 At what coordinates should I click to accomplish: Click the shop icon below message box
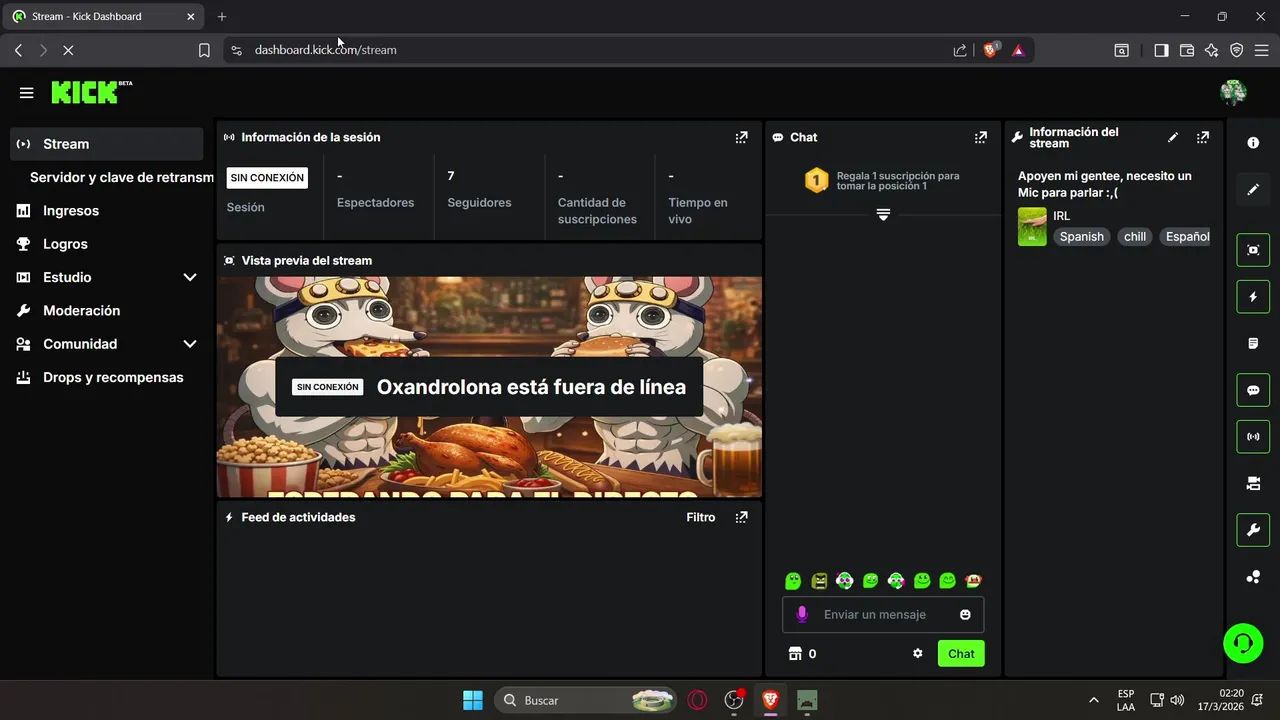(x=796, y=653)
